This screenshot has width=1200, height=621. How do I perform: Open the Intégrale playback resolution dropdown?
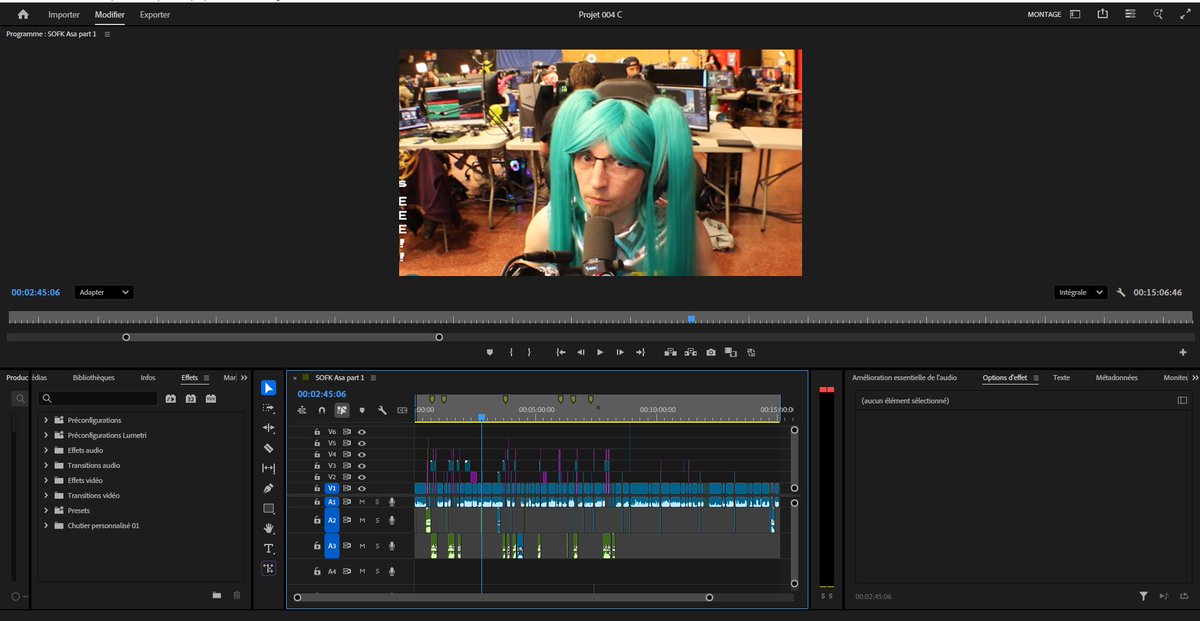[1081, 292]
